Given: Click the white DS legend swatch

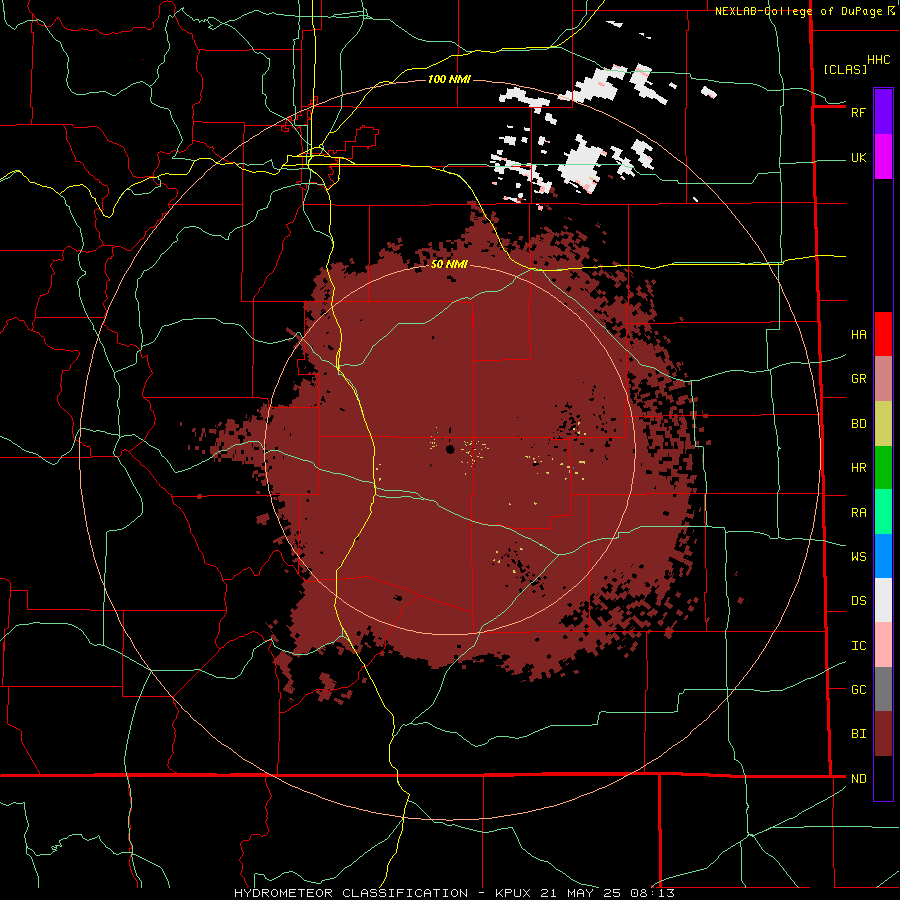Looking at the screenshot, I should 883,600.
